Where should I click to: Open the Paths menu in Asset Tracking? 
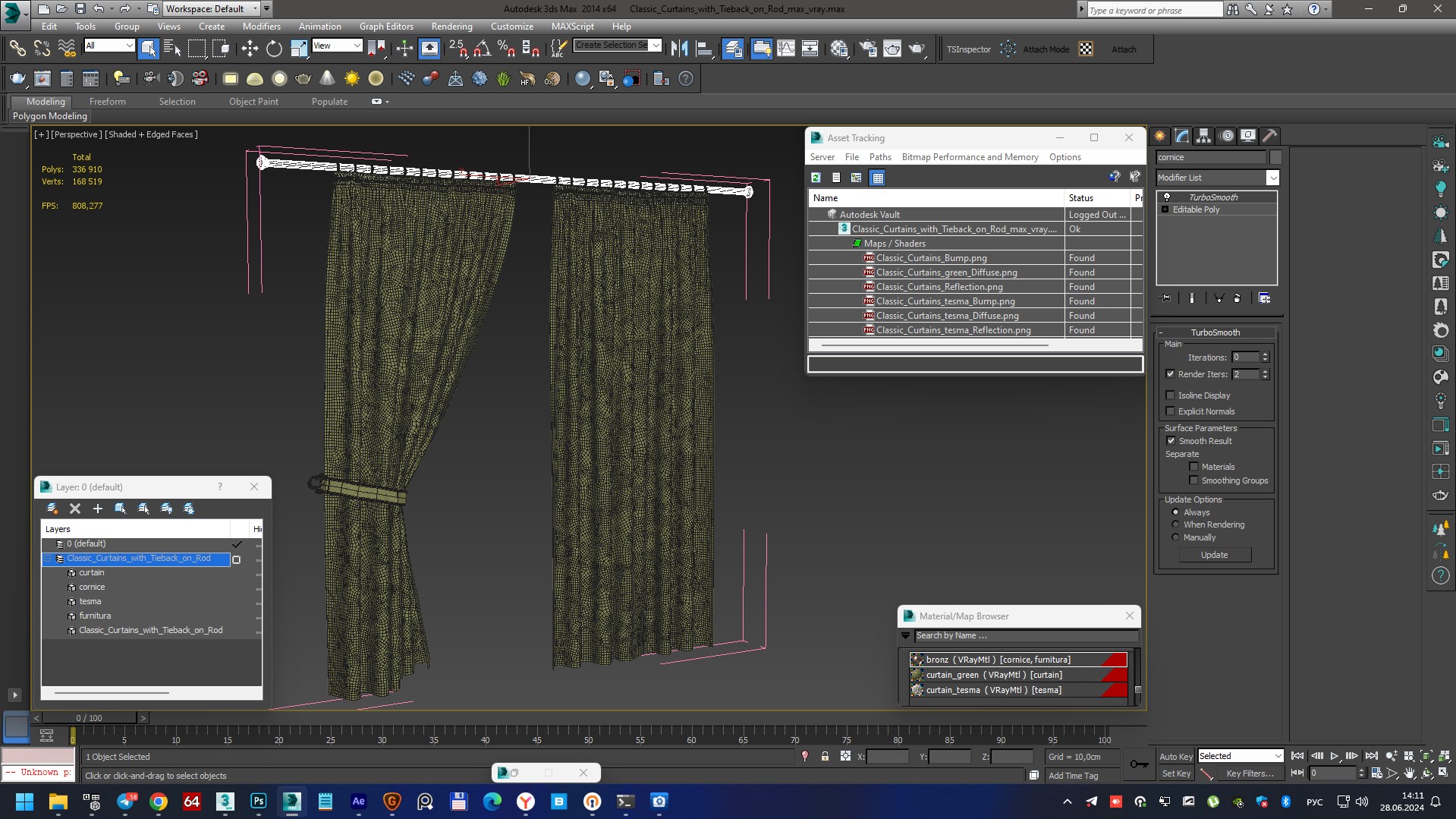click(880, 157)
